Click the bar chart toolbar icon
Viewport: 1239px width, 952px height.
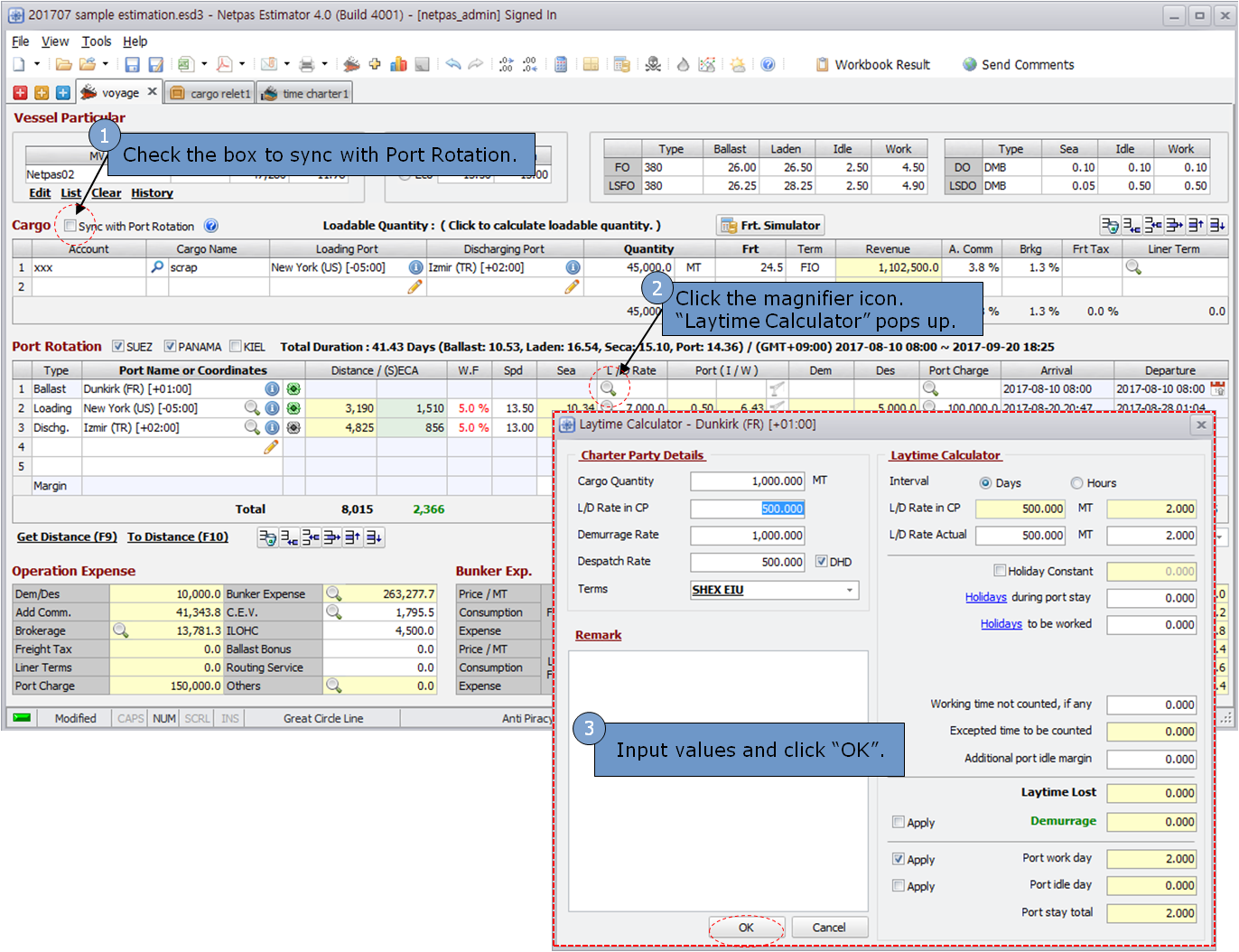click(x=398, y=64)
